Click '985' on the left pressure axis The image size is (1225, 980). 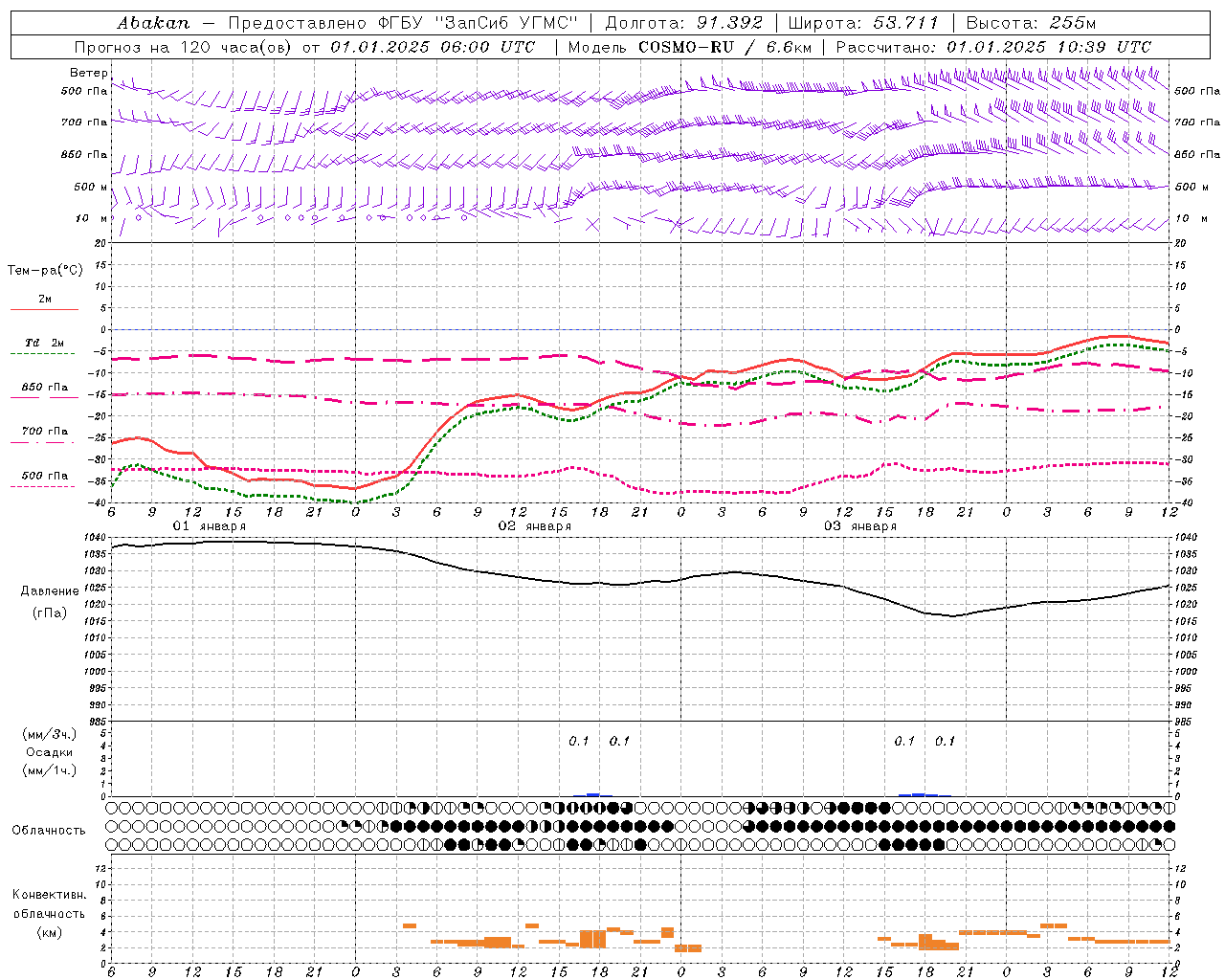coord(100,723)
